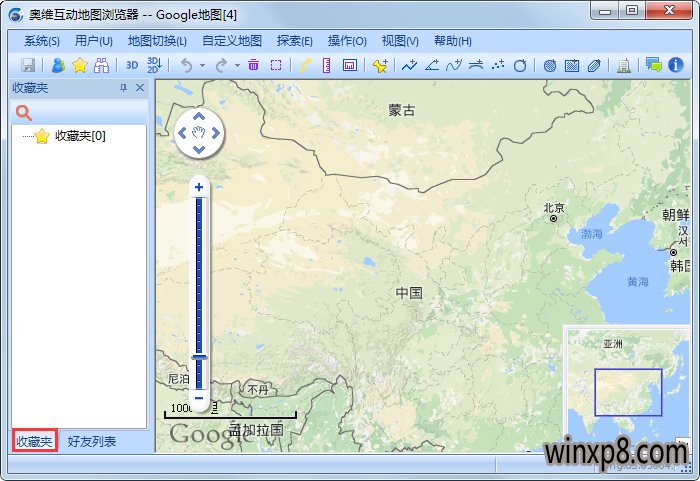Viewport: 700px width, 481px height.
Task: Open the 视图(V) menu
Action: point(400,41)
